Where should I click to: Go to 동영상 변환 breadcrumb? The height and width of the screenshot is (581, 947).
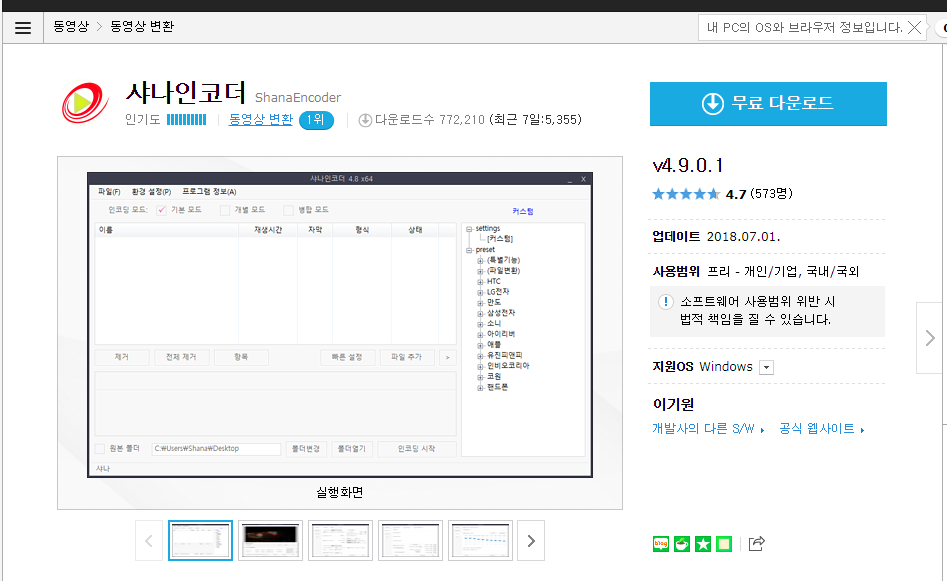tap(142, 27)
